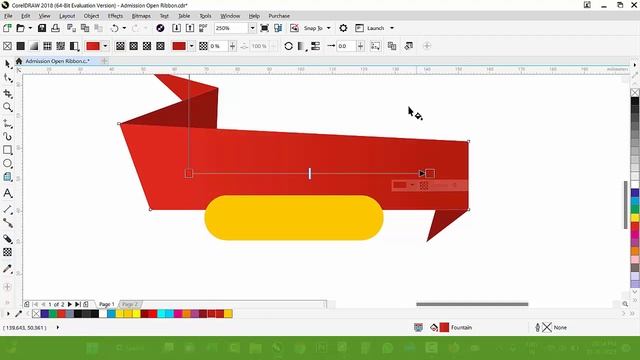
Task: Switch to the Page 2 tab
Action: pyautogui.click(x=130, y=304)
